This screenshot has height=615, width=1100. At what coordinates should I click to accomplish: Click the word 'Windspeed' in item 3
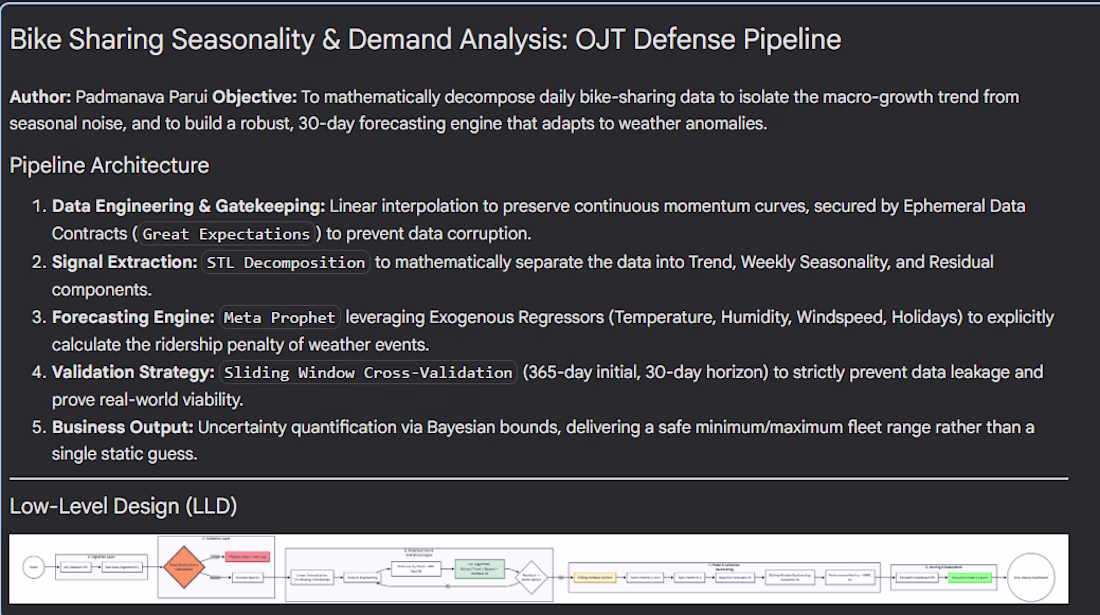(839, 317)
